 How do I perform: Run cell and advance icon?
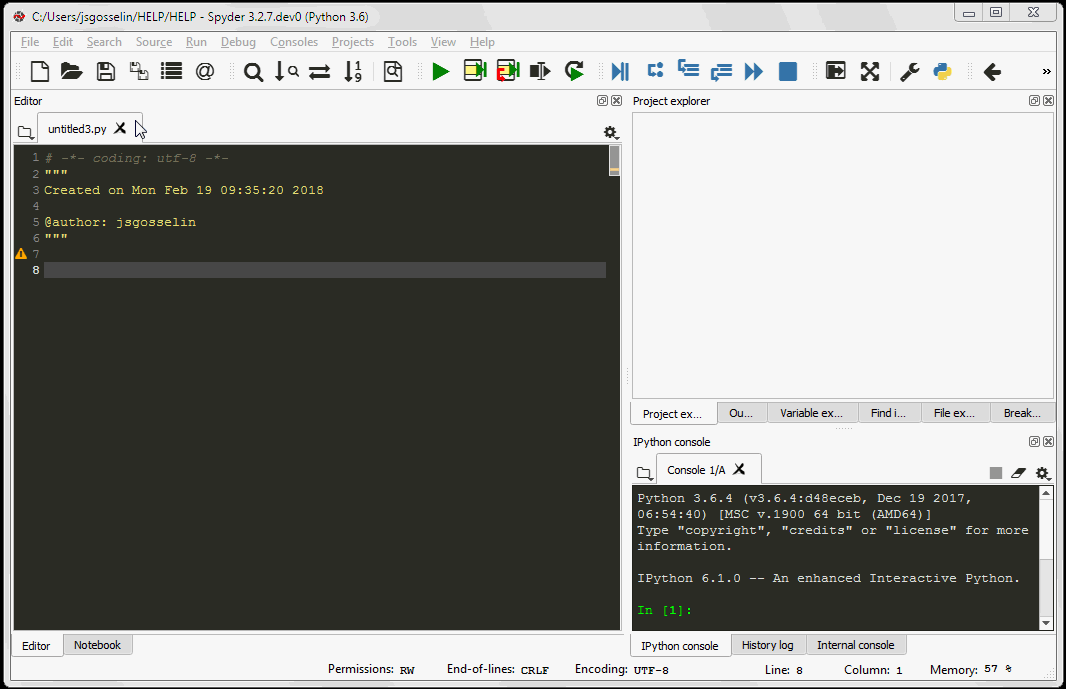coord(508,71)
